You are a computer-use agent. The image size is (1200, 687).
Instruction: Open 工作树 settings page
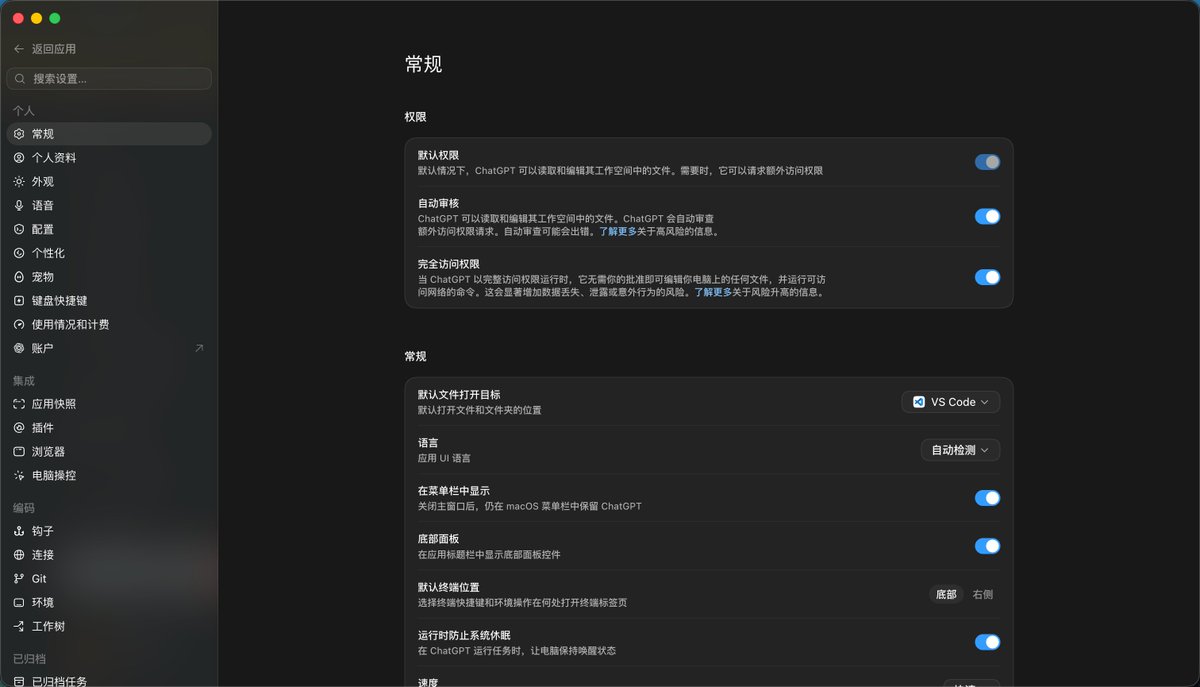click(x=109, y=627)
